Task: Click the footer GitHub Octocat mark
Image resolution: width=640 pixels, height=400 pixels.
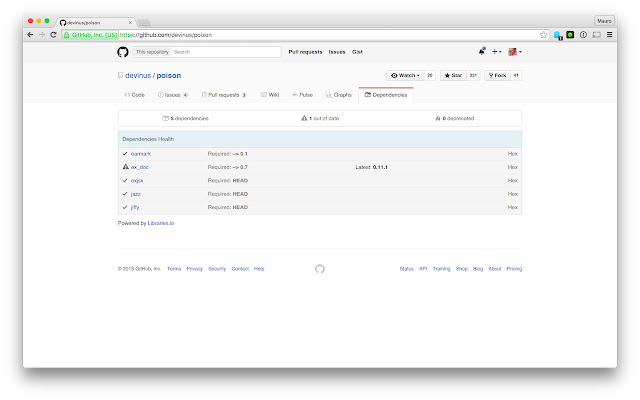Action: [320, 269]
